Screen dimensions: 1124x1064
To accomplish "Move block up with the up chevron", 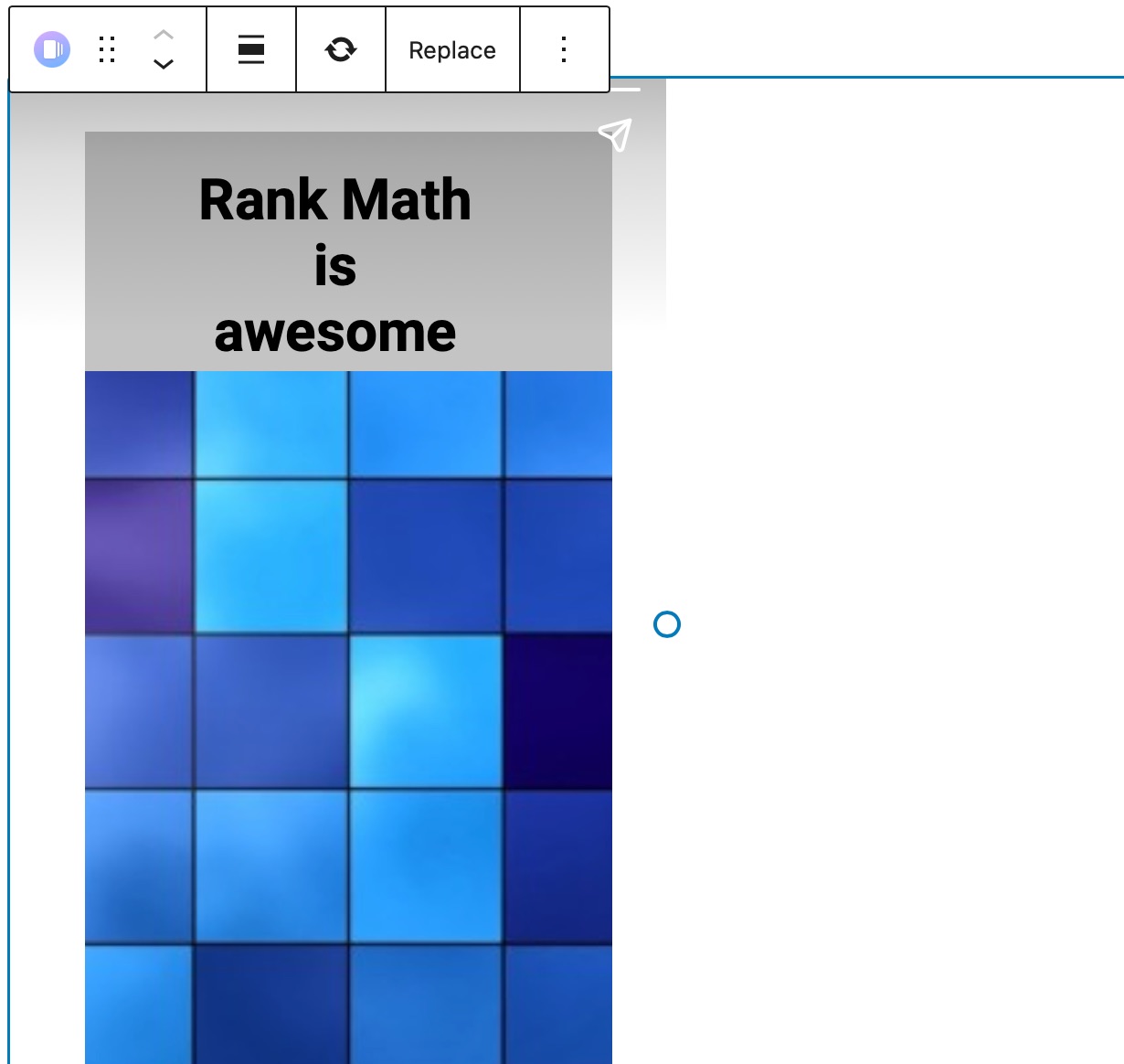I will pyautogui.click(x=163, y=35).
